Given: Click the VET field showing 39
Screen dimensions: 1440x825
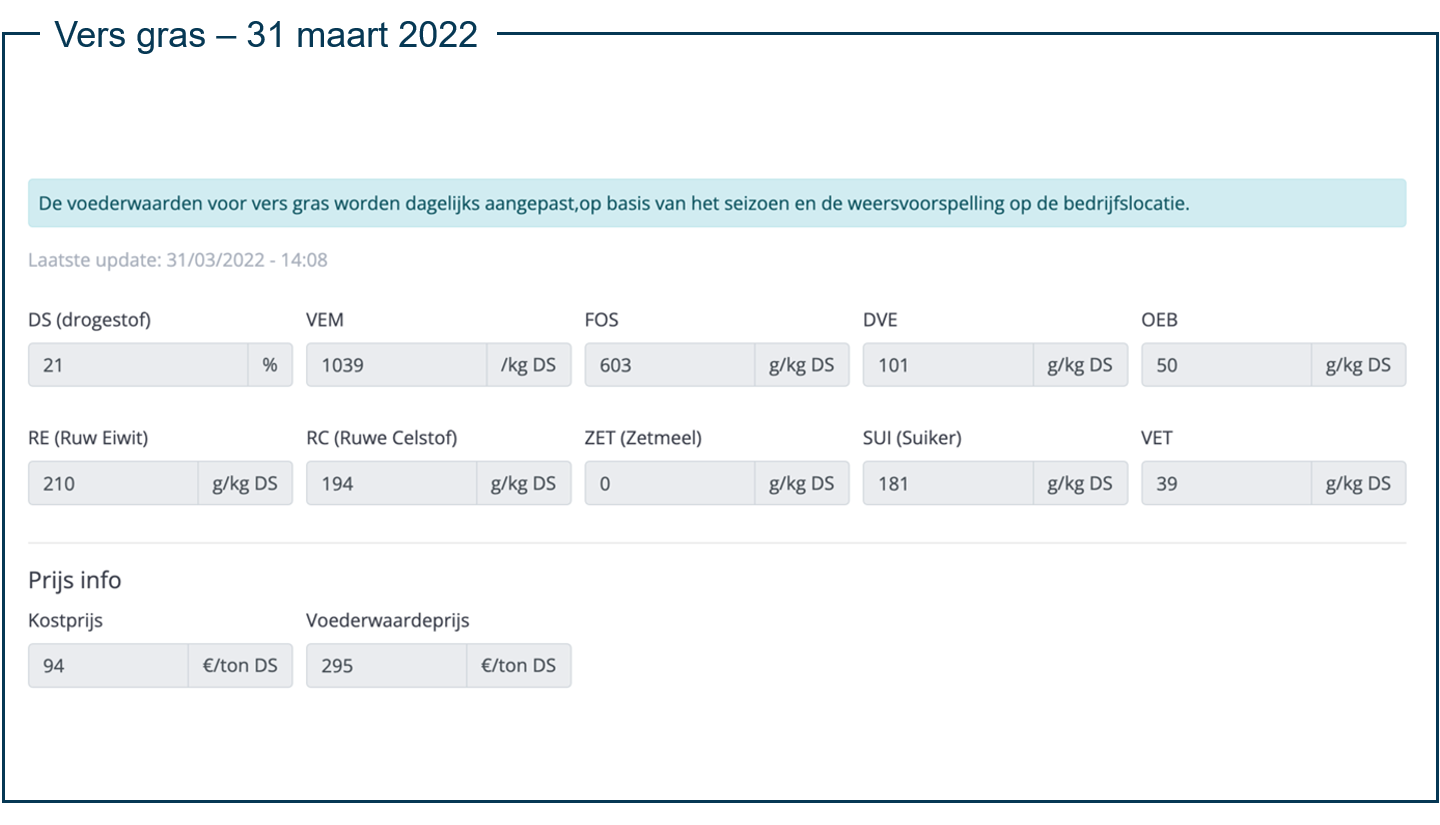Looking at the screenshot, I should [x=1226, y=483].
